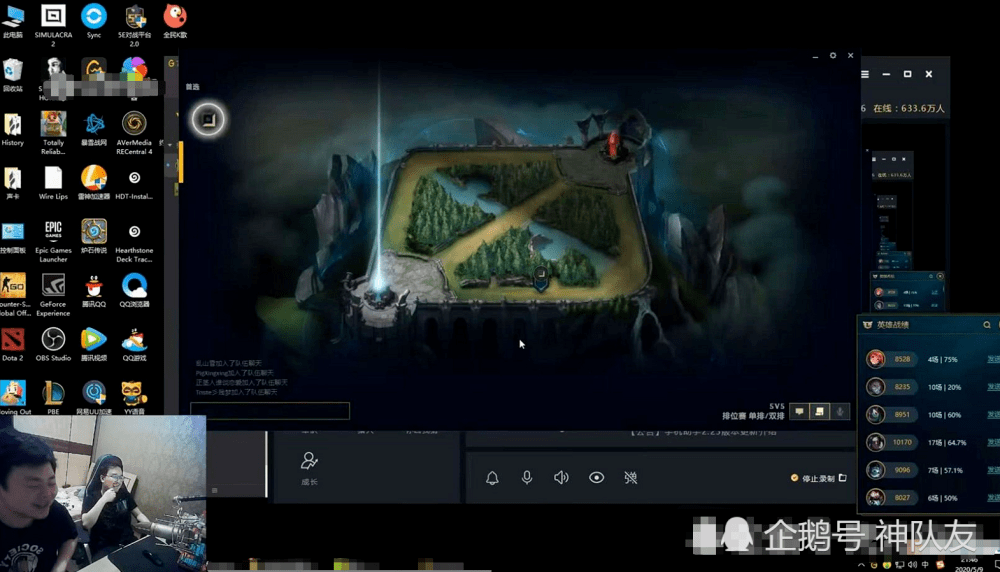Open the 声卡 folder on desktop
Screen dimensions: 1000x572
coord(13,183)
